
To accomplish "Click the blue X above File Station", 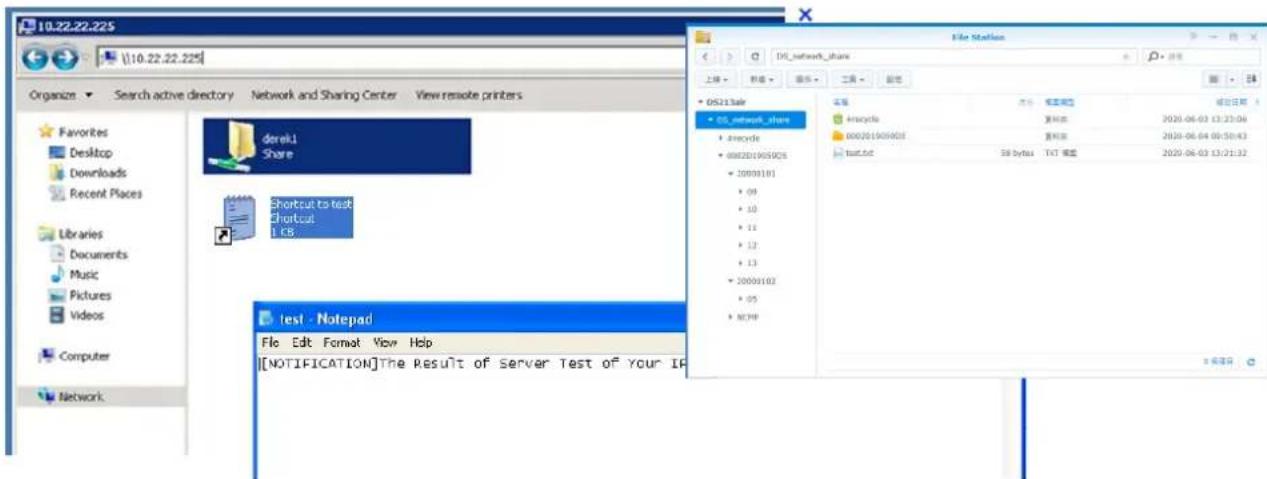I will click(x=805, y=14).
